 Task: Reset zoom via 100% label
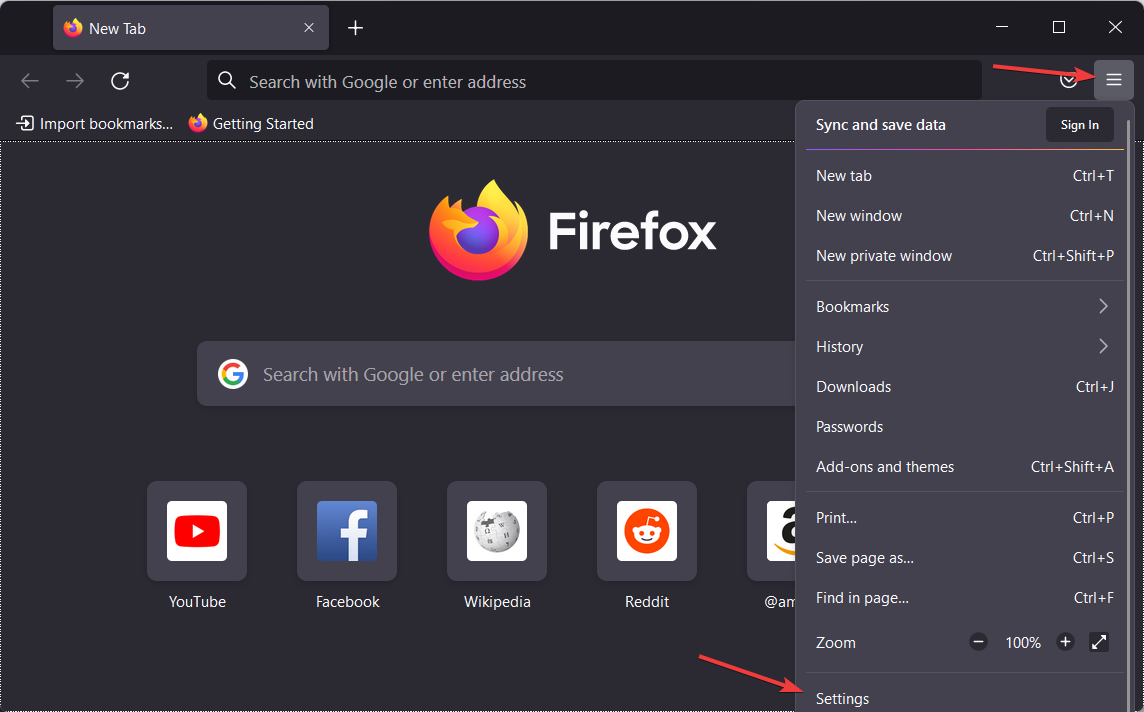[x=1023, y=643]
